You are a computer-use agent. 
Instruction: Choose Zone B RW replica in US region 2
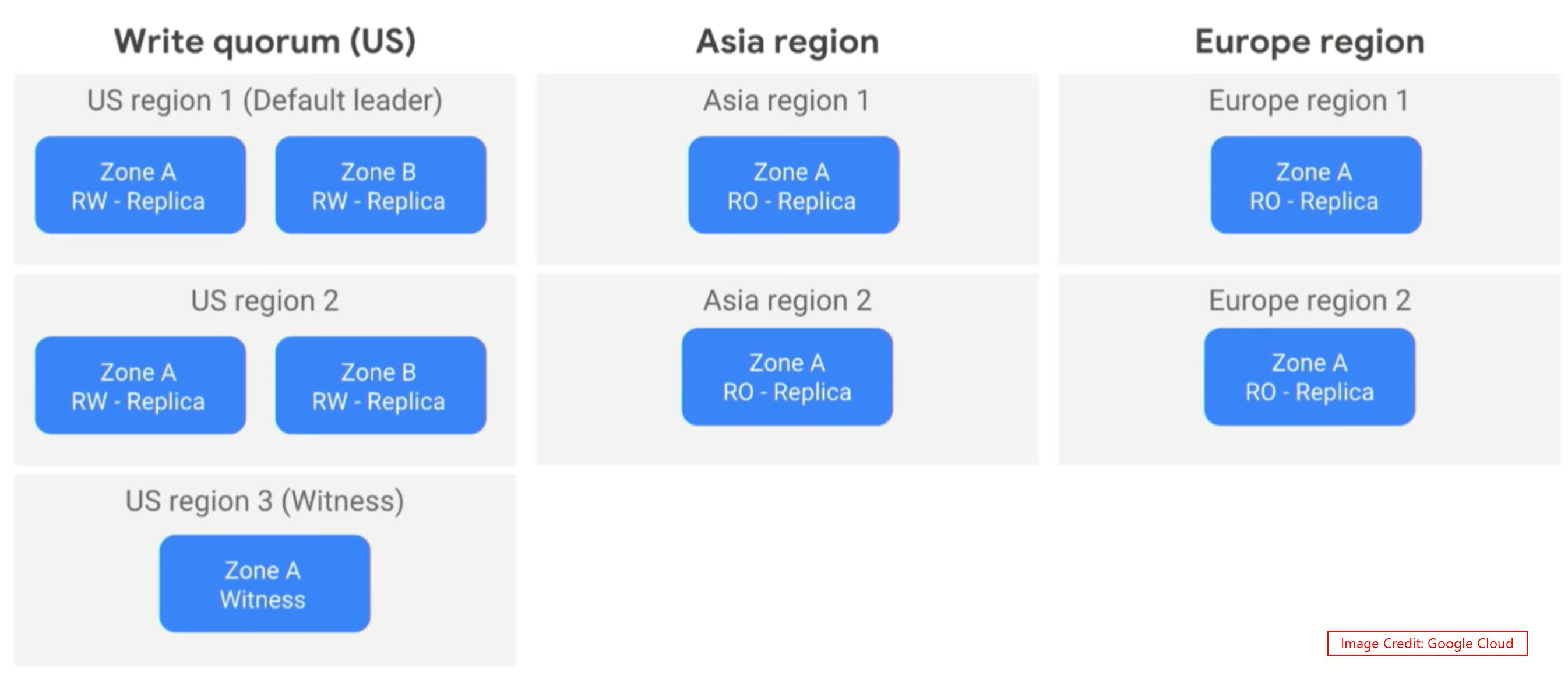point(380,385)
